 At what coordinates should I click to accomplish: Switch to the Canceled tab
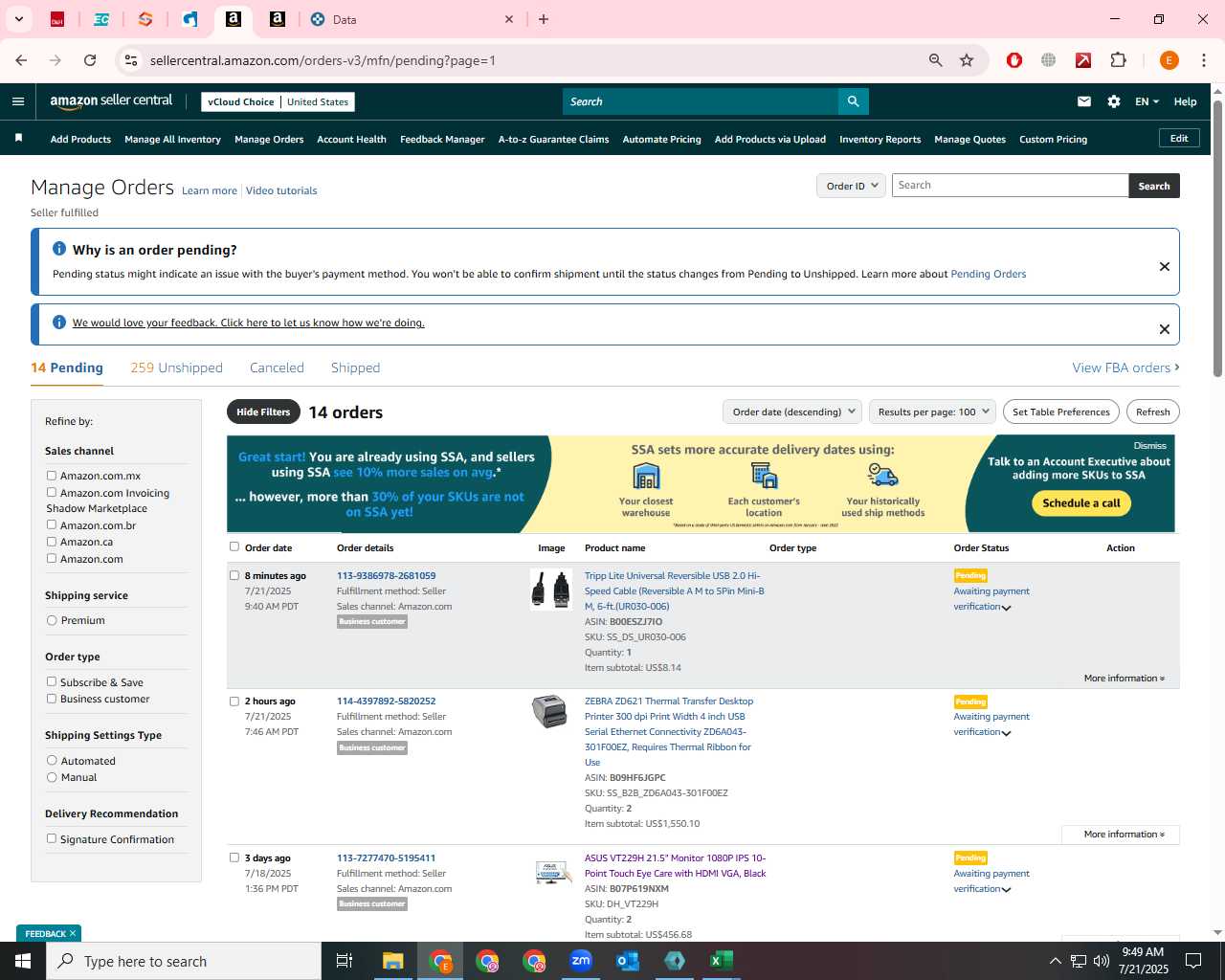[x=277, y=367]
